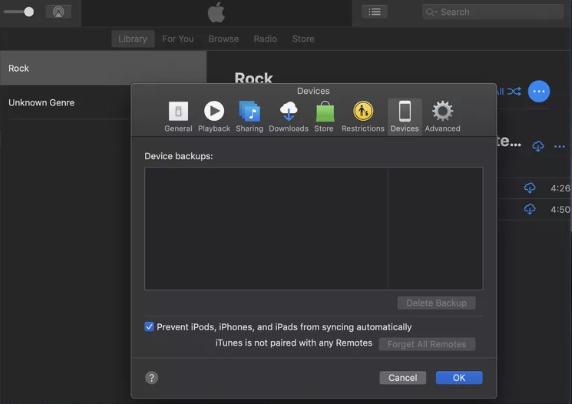
Task: Open the Store preferences pane
Action: [324, 117]
